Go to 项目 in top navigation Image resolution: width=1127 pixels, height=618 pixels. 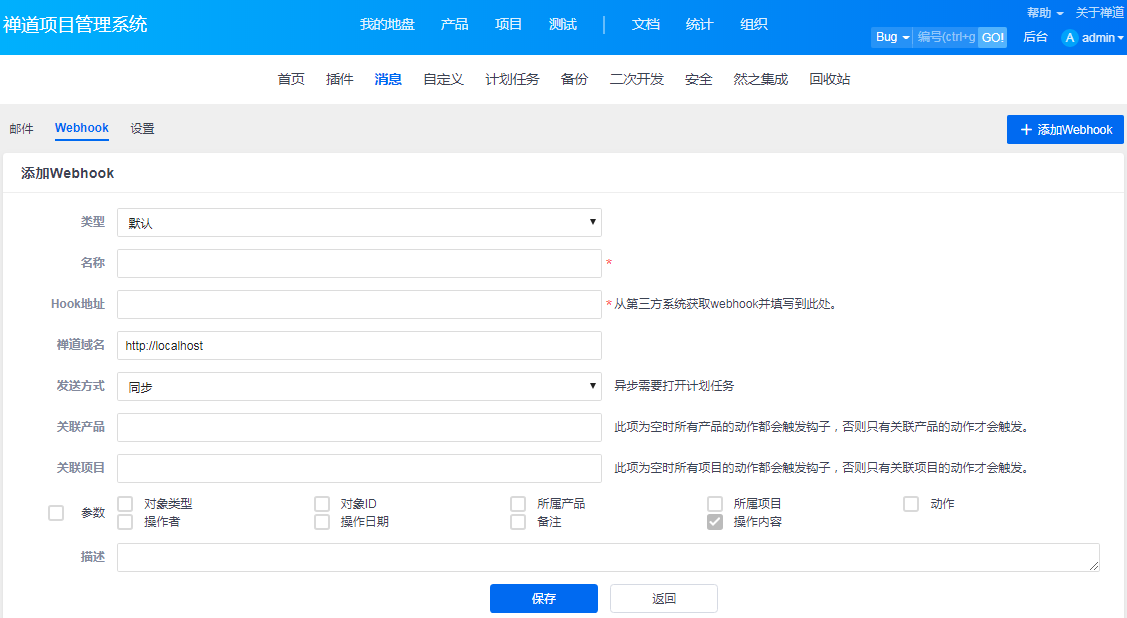pyautogui.click(x=508, y=24)
